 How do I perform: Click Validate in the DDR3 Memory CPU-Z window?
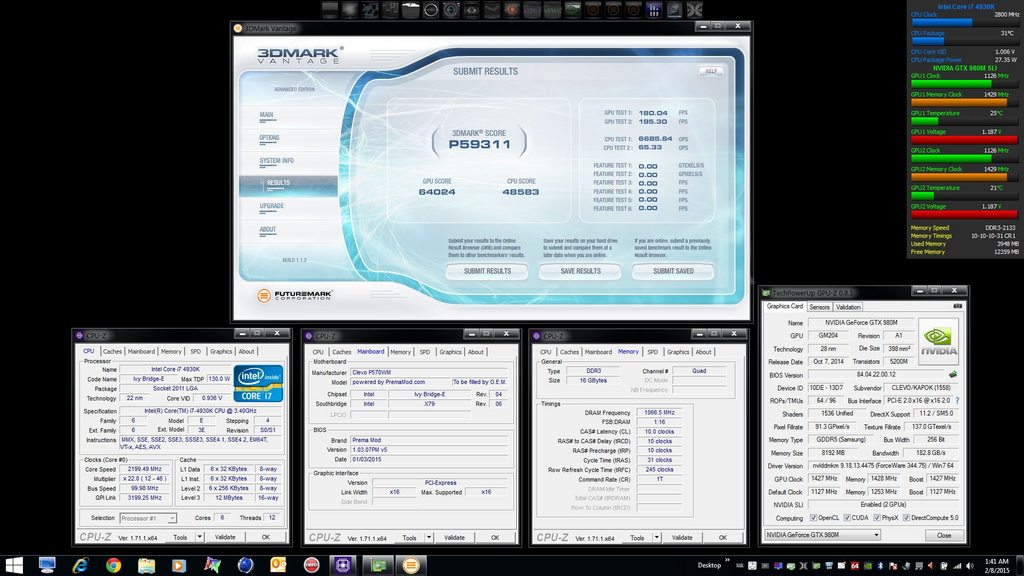[x=682, y=537]
